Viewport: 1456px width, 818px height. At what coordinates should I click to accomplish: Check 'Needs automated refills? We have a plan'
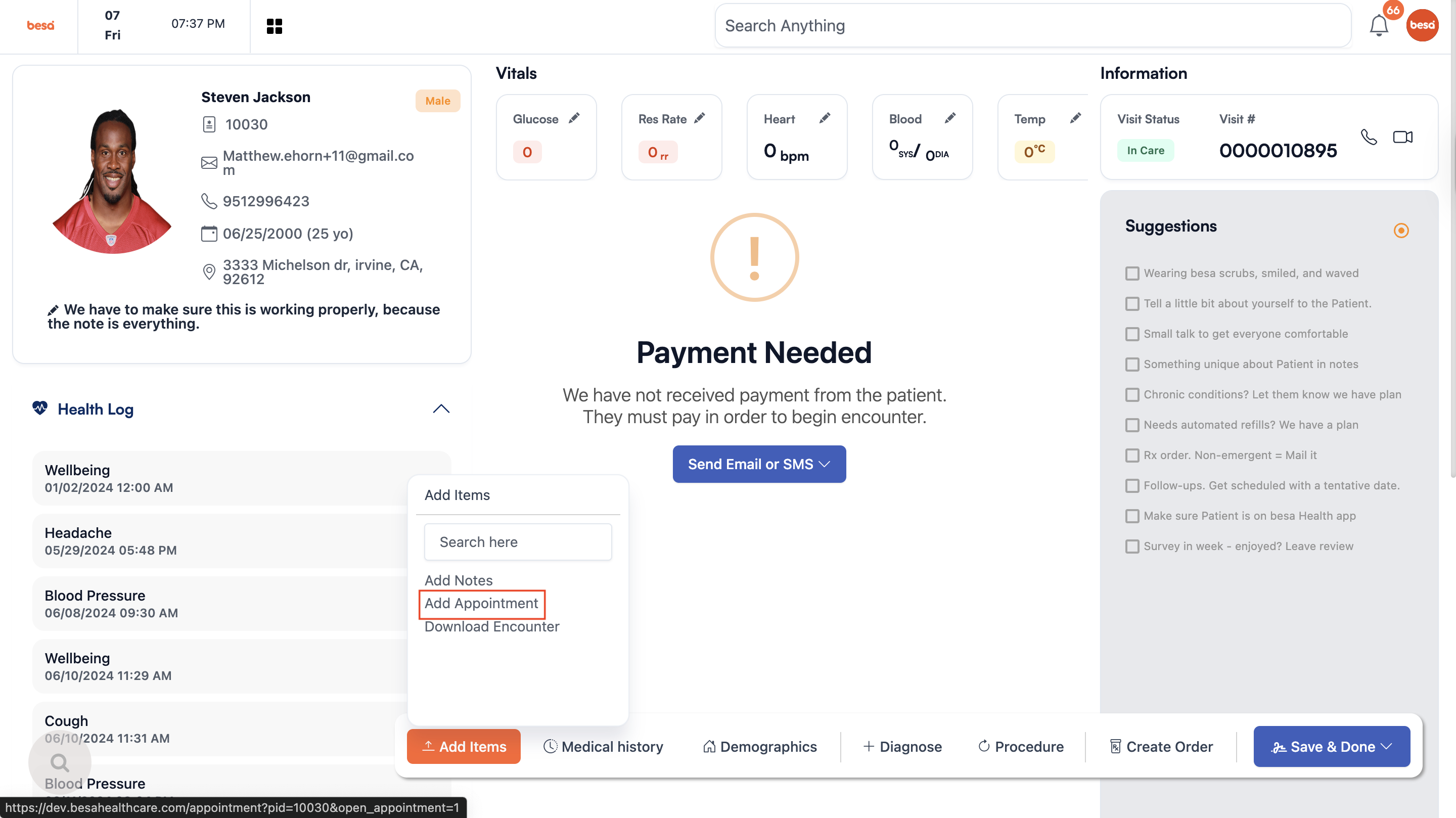[1132, 425]
